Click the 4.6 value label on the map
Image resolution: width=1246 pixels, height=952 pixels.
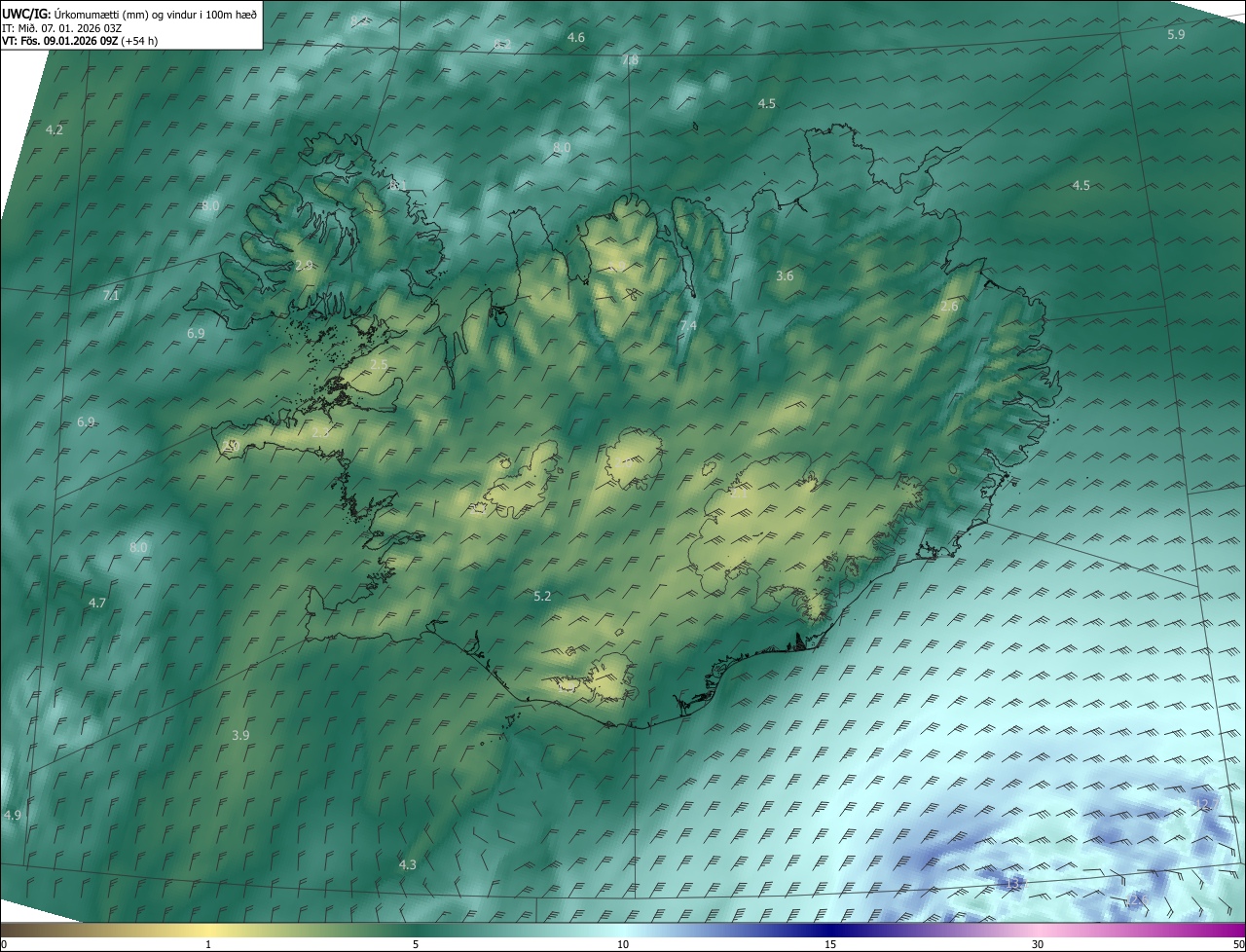576,38
